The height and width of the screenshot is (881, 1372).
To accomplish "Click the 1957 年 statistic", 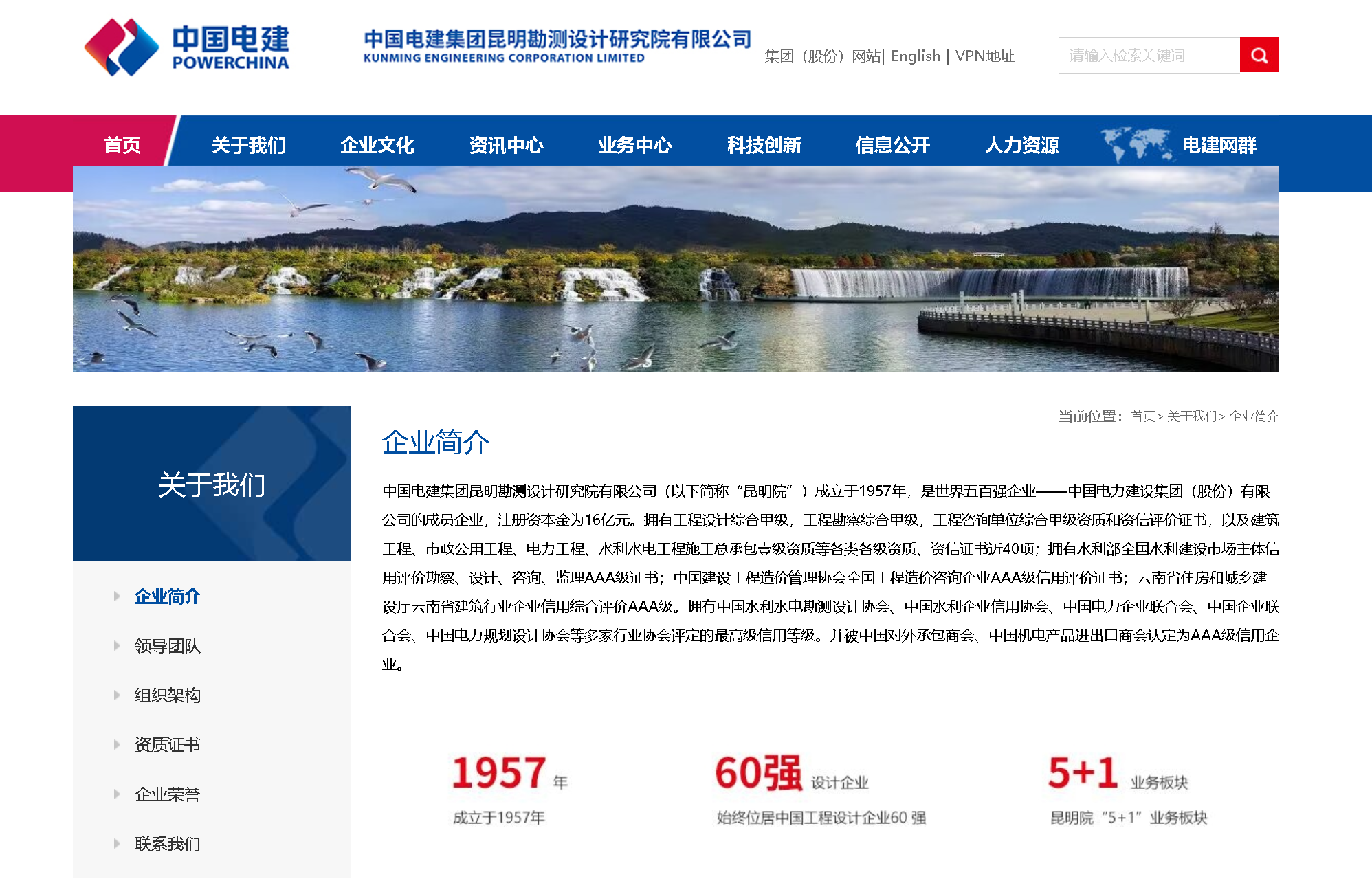I will pyautogui.click(x=509, y=772).
